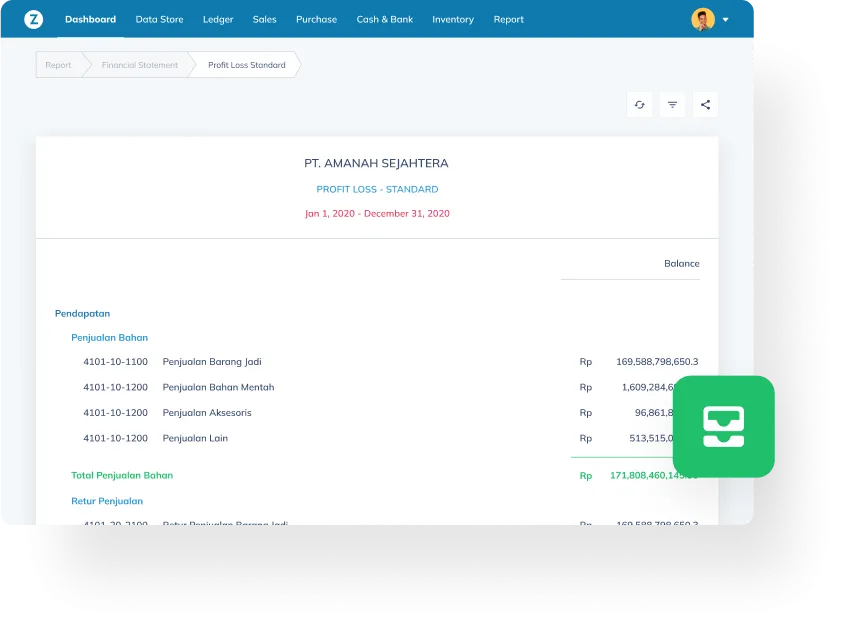848x633 pixels.
Task: Select the Retur Penjualan subheading
Action: coord(107,501)
